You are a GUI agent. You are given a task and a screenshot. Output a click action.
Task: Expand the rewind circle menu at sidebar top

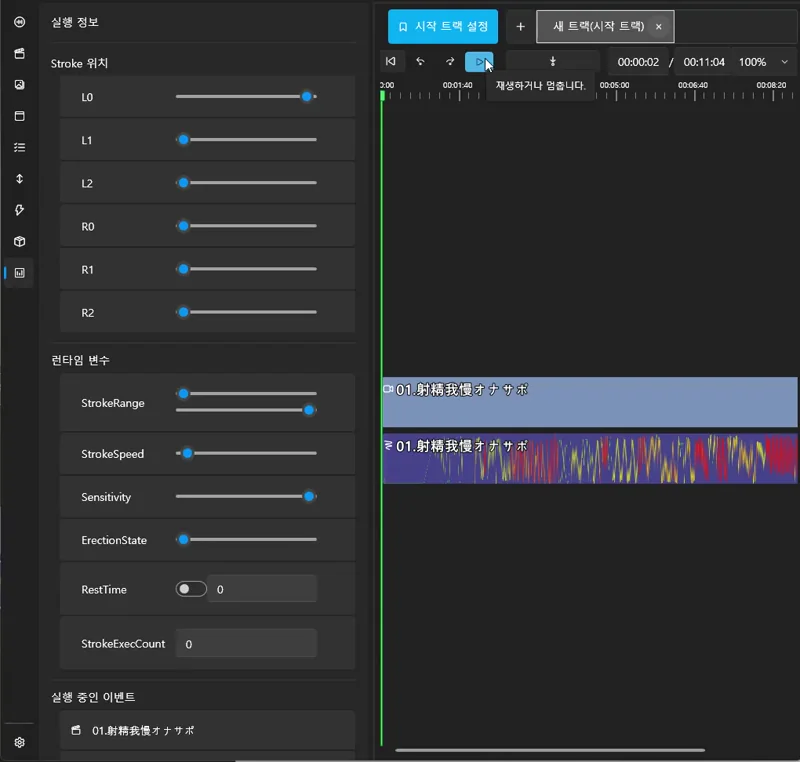pyautogui.click(x=18, y=23)
